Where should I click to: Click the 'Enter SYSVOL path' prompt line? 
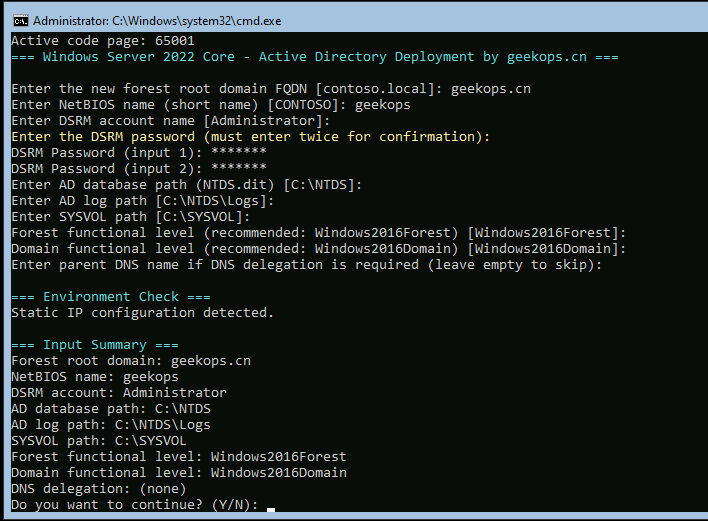pos(131,217)
